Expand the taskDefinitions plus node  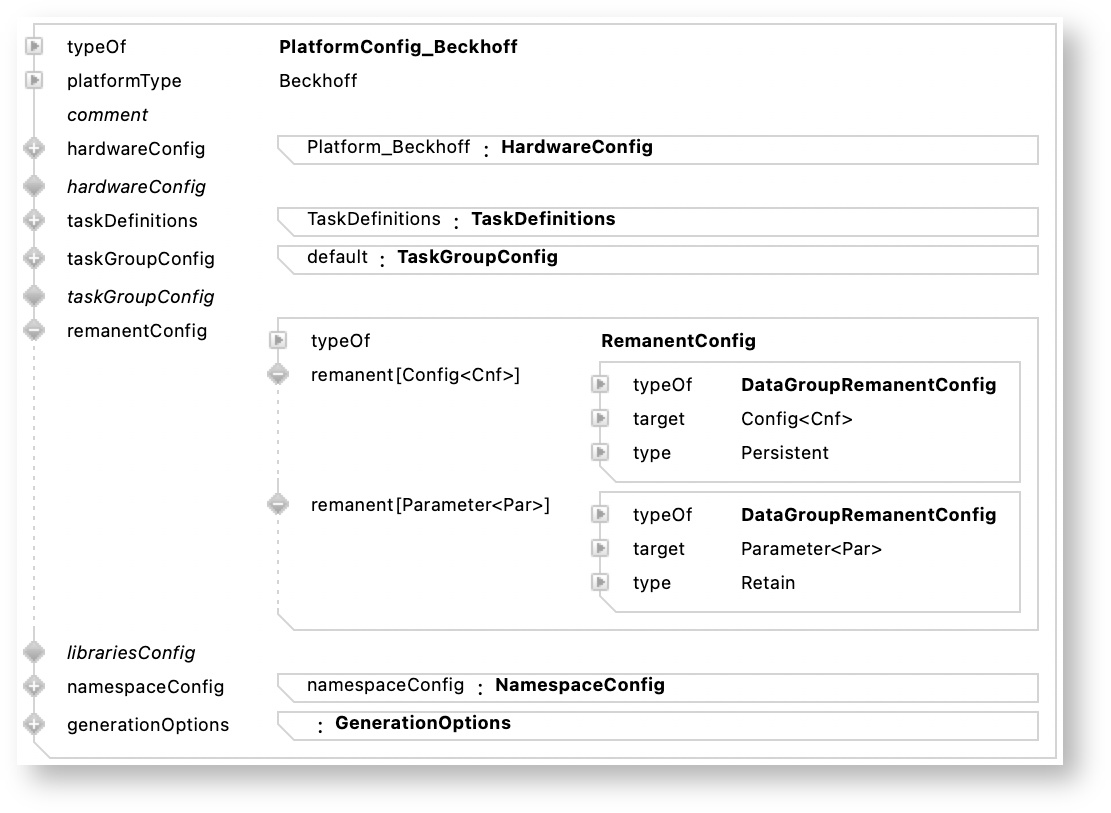point(35,221)
